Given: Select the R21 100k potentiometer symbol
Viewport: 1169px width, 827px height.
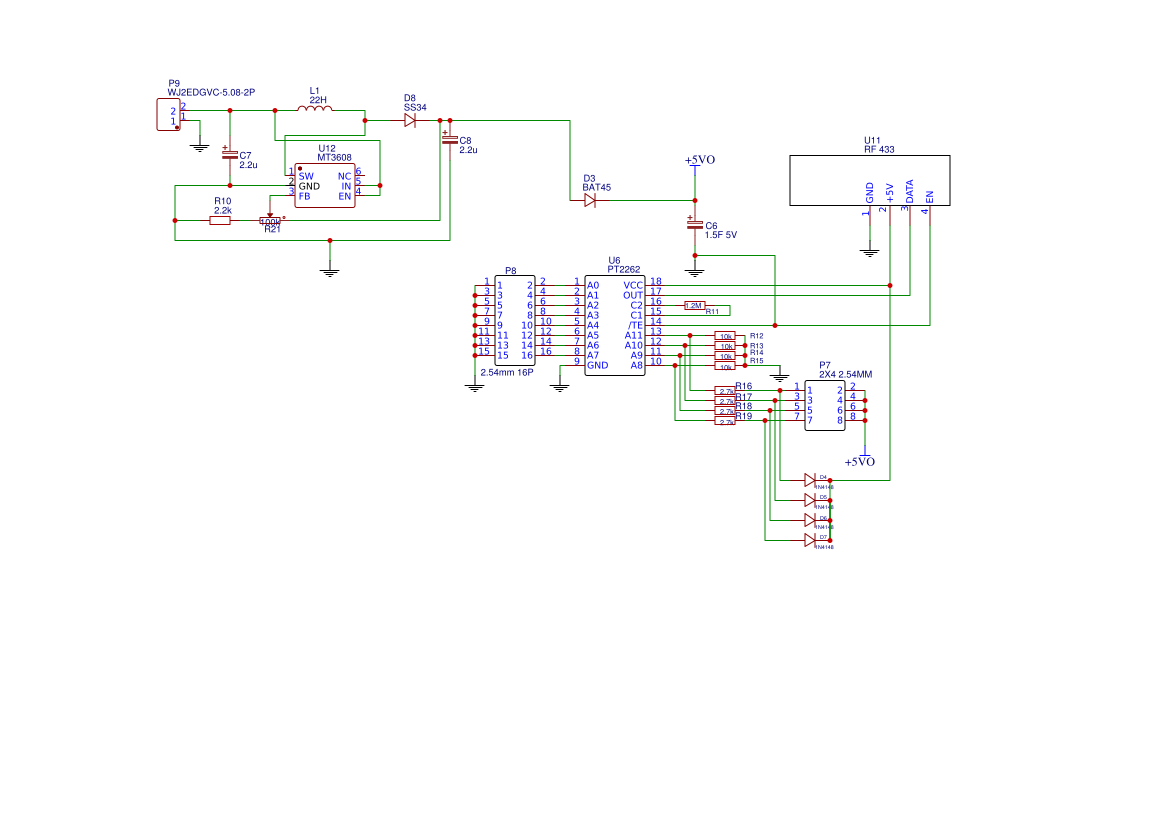Looking at the screenshot, I should click(270, 220).
